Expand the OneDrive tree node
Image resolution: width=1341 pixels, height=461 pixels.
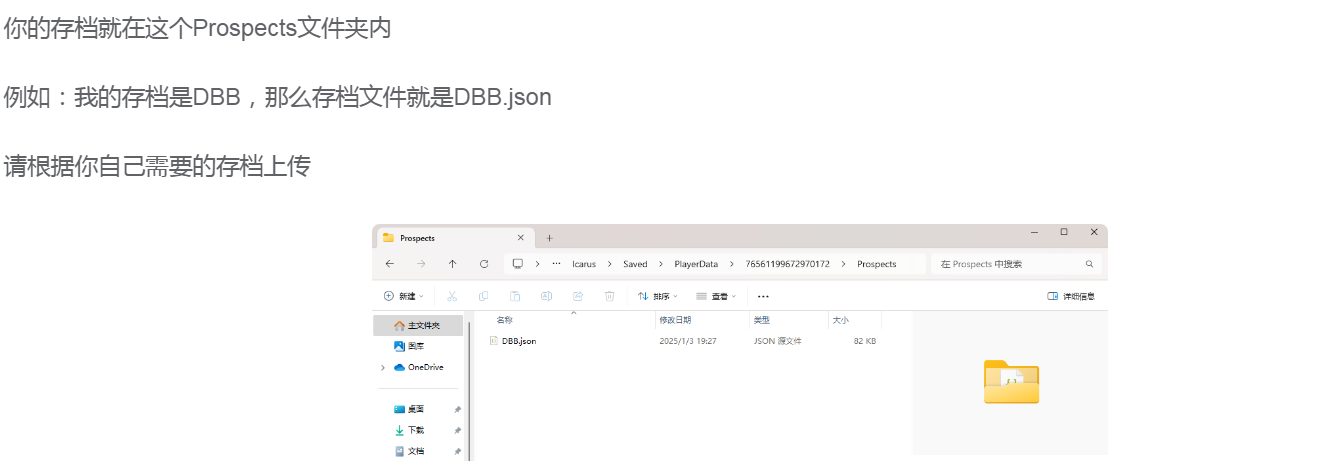pyautogui.click(x=382, y=368)
